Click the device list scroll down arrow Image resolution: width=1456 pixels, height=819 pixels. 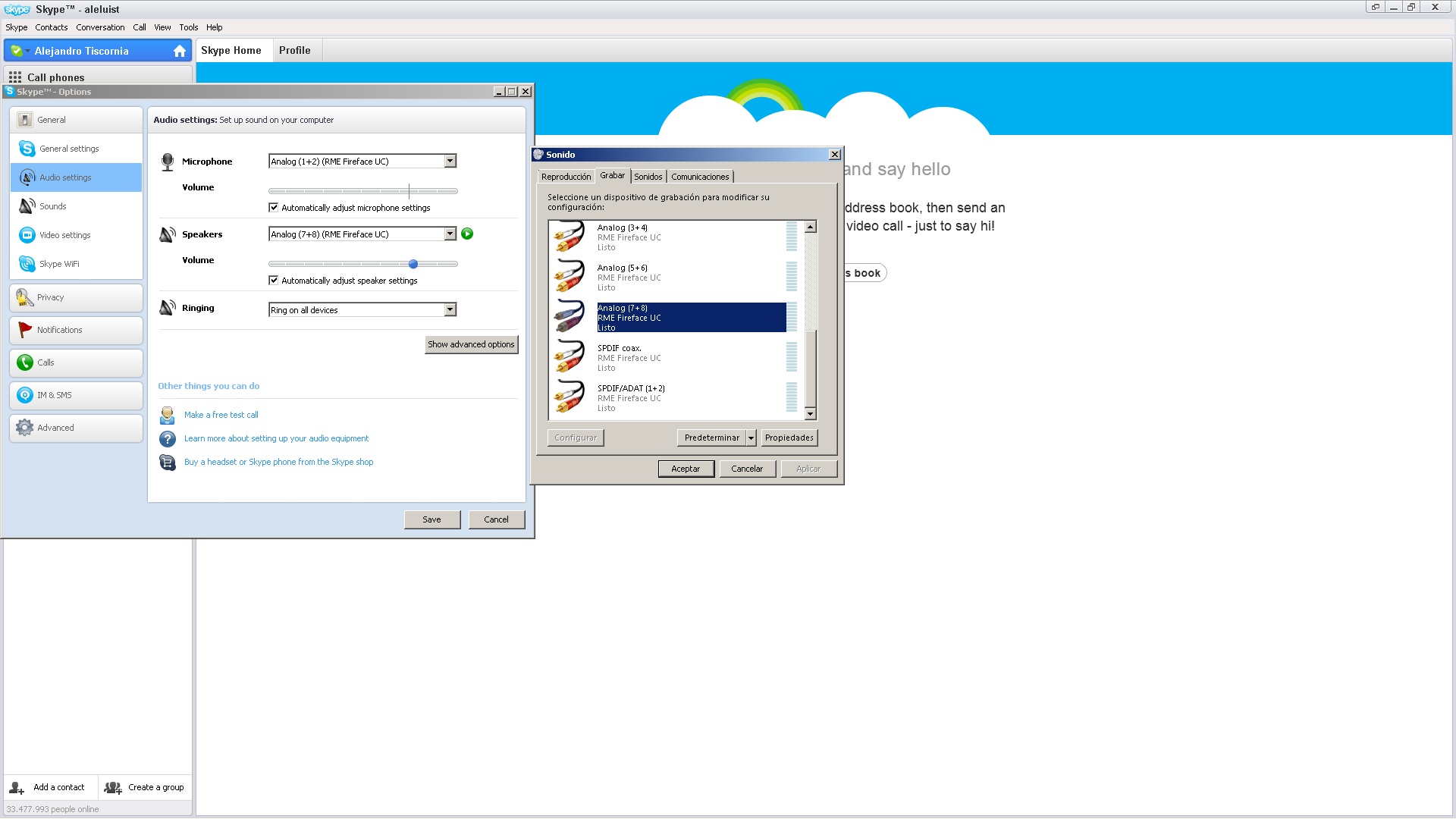811,414
